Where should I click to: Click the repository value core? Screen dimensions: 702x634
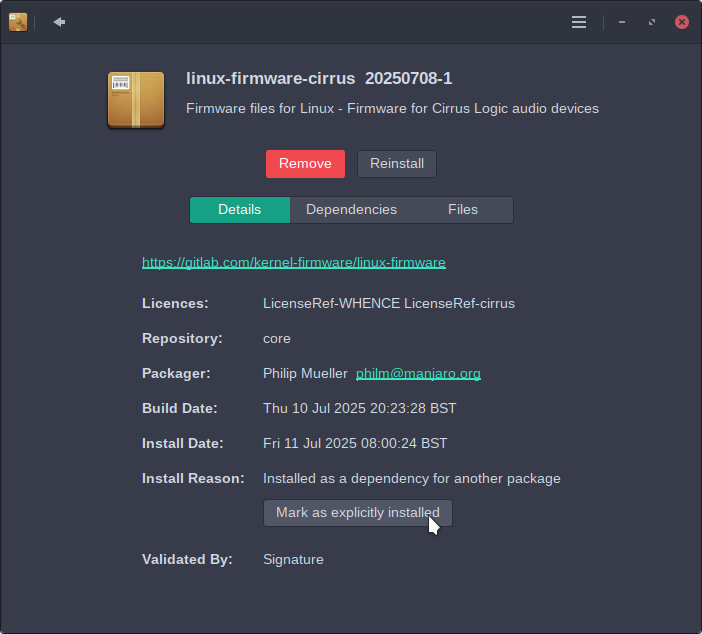(x=277, y=338)
